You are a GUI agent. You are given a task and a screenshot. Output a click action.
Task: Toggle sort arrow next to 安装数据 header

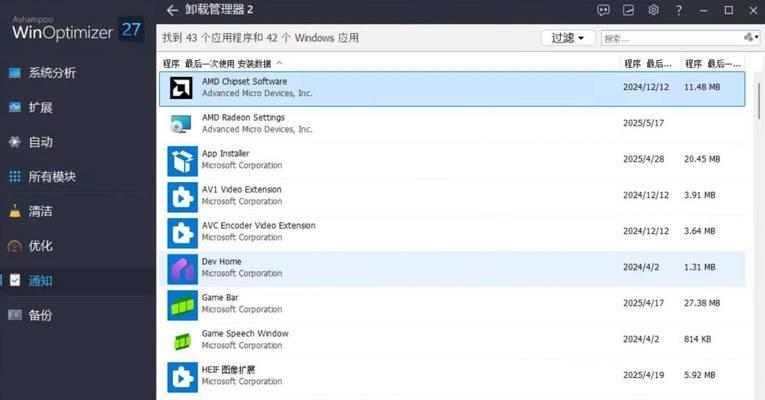(x=279, y=63)
